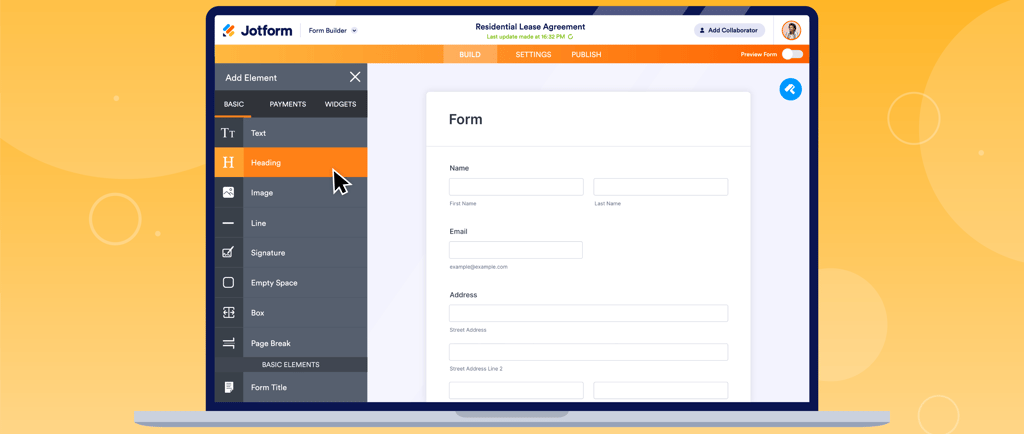Image resolution: width=1024 pixels, height=434 pixels.
Task: Open the user profile avatar
Action: click(x=791, y=30)
